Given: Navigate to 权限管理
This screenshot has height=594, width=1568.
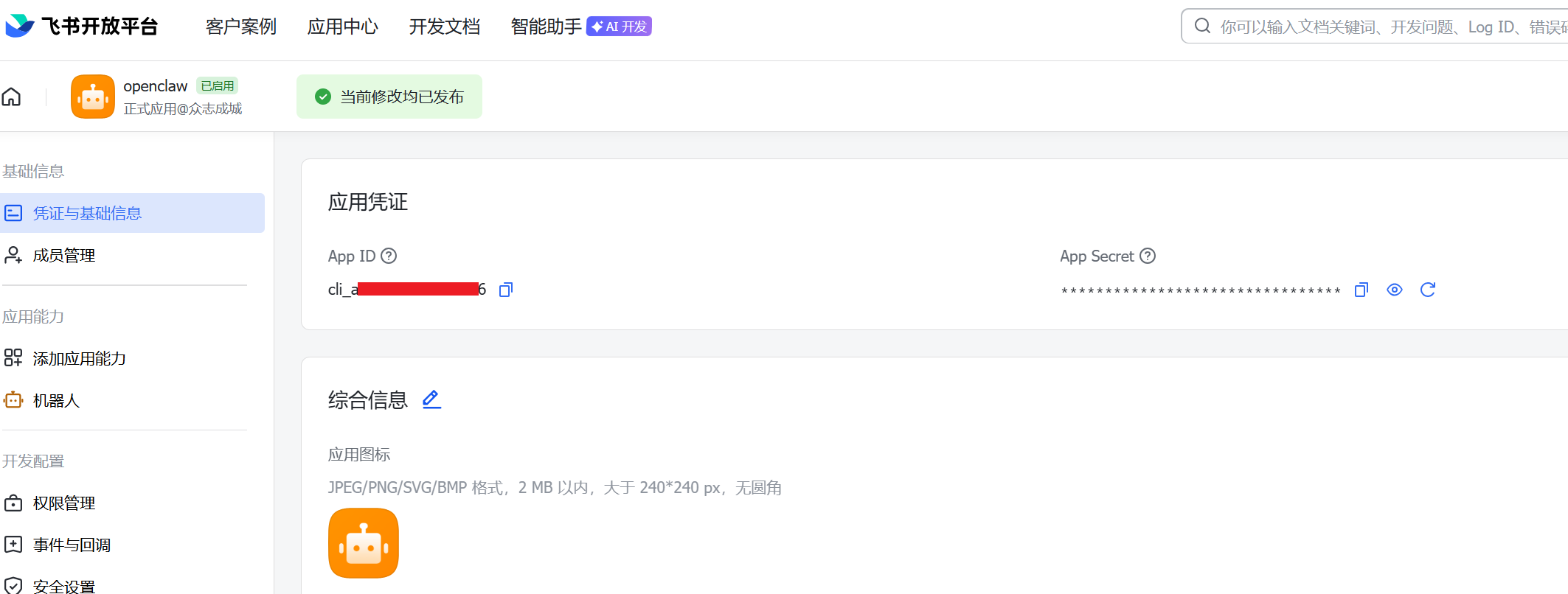Looking at the screenshot, I should [x=64, y=503].
